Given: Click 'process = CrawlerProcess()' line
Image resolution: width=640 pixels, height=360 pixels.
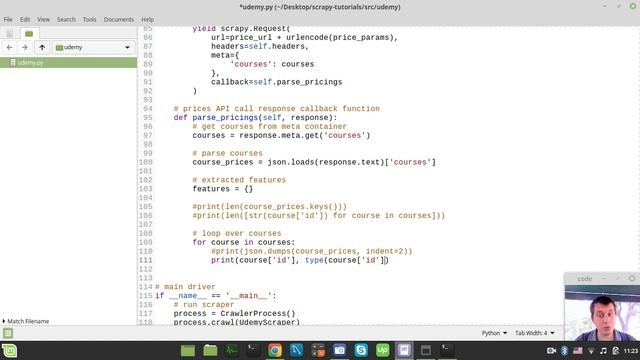Looking at the screenshot, I should (x=234, y=313).
